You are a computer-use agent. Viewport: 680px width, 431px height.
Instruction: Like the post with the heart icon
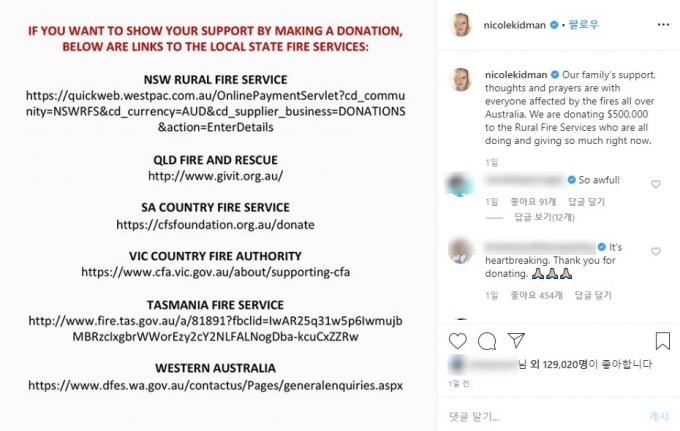tap(458, 341)
